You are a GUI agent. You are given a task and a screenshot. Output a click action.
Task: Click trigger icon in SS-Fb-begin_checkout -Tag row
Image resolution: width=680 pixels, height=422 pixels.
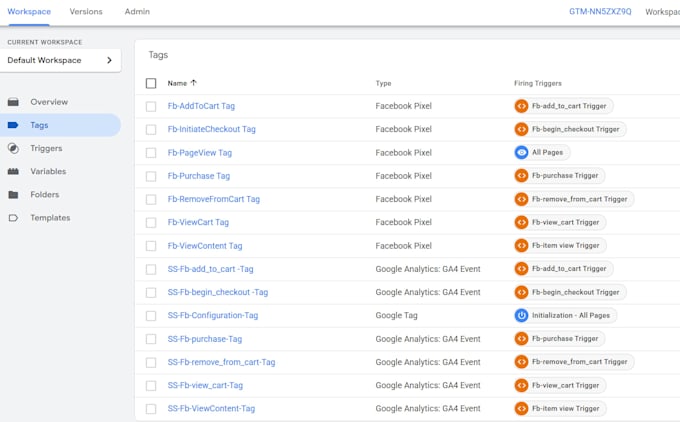521,292
